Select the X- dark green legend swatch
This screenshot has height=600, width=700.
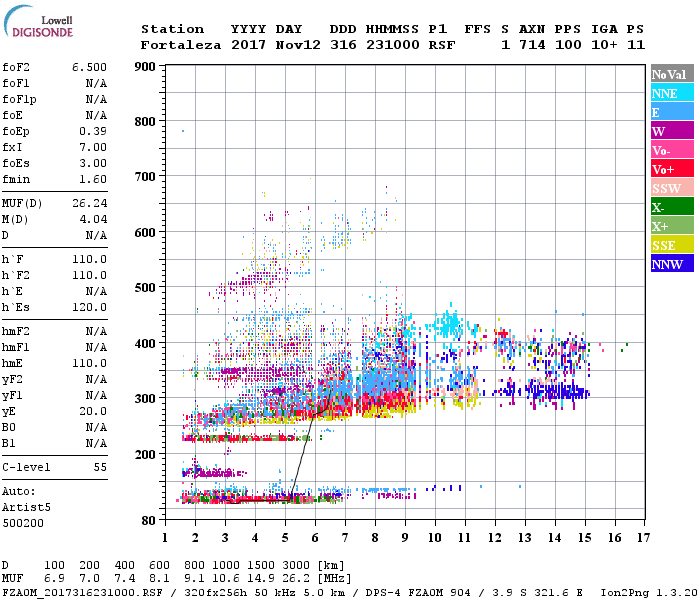click(672, 207)
